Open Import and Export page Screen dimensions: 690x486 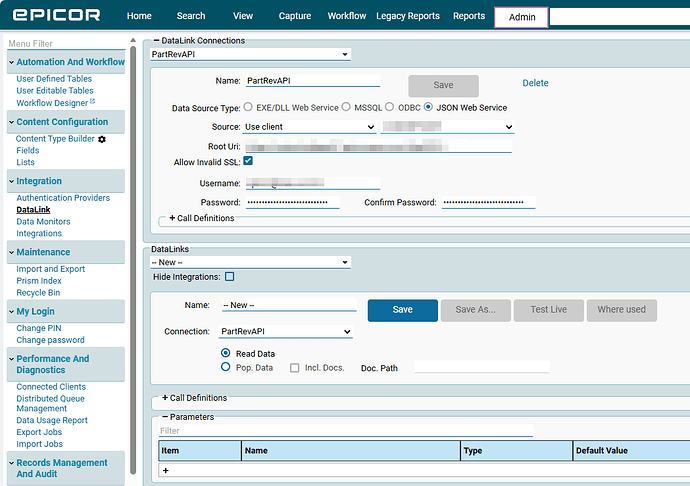[x=51, y=269]
